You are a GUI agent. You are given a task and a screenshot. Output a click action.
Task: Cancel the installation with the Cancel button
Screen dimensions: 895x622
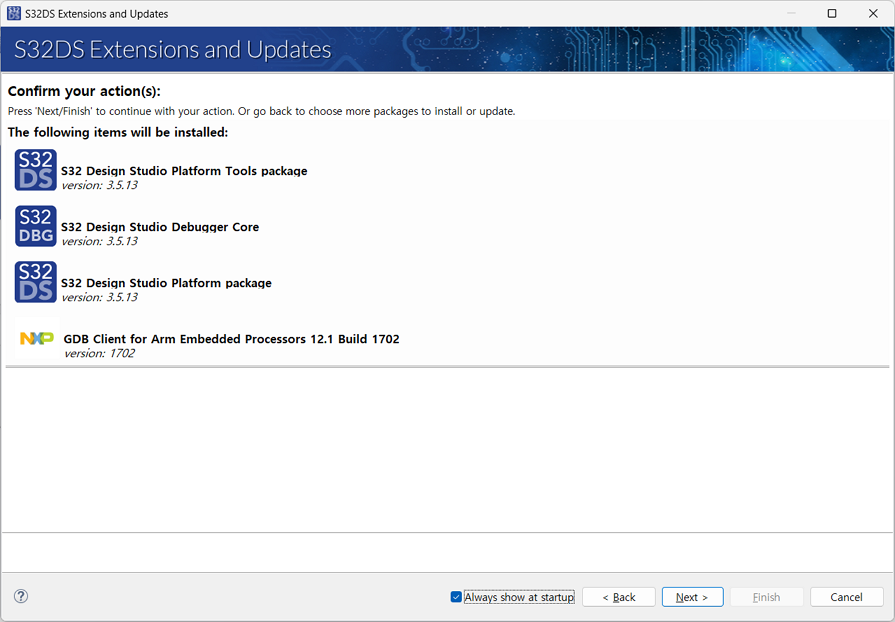(845, 596)
